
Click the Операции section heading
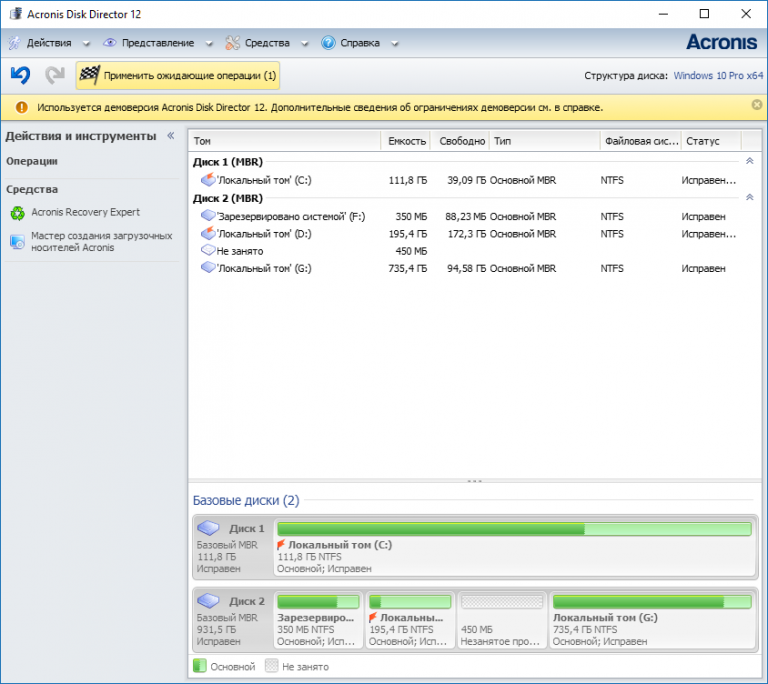pyautogui.click(x=32, y=161)
